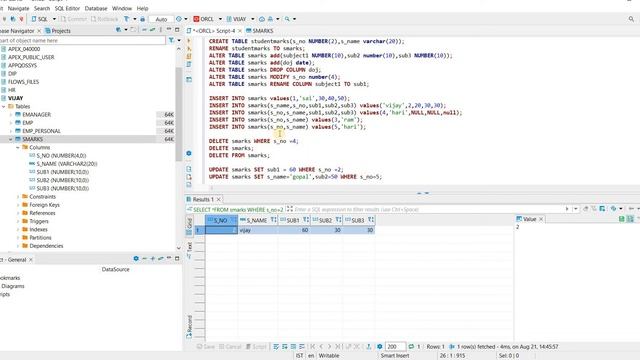Expand the Foreign Keys folder
Image resolution: width=640 pixels, height=360 pixels.
tap(18, 205)
